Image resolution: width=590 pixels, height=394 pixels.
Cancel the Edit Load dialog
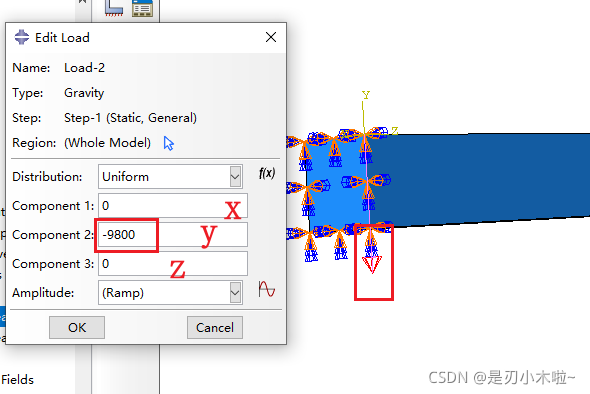pyautogui.click(x=215, y=327)
